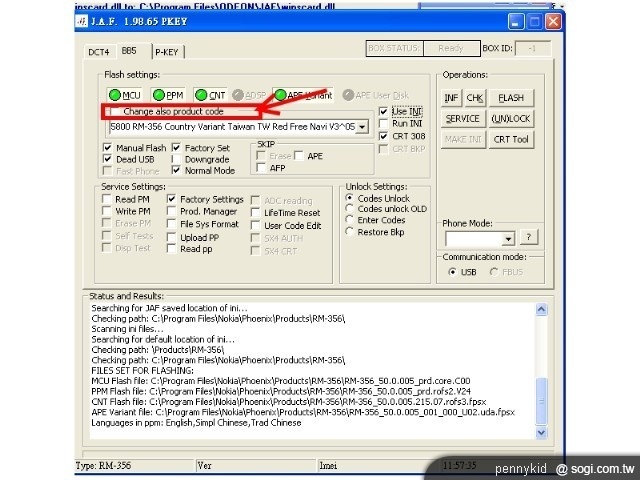Click the J.A.F. title bar icon
The image size is (640, 480).
84,19
